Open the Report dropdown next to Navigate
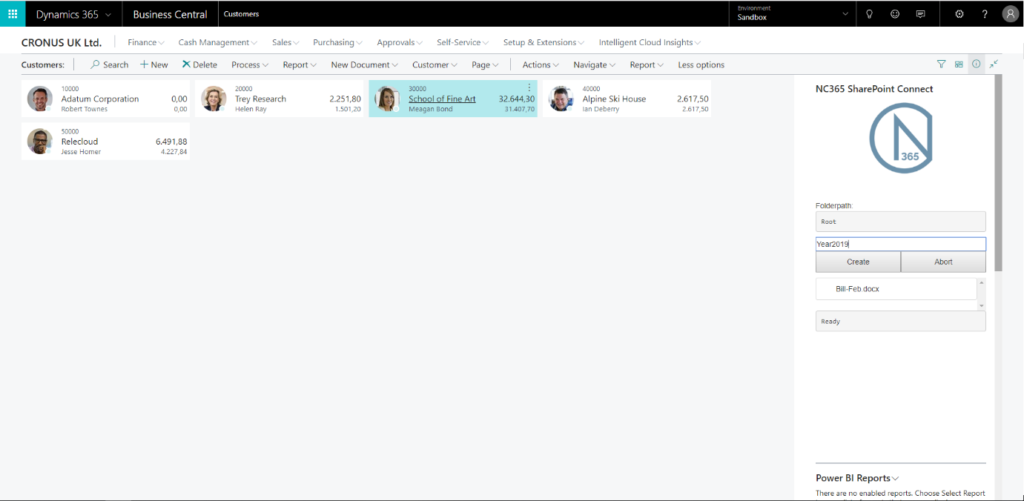This screenshot has width=1024, height=501. [x=647, y=65]
